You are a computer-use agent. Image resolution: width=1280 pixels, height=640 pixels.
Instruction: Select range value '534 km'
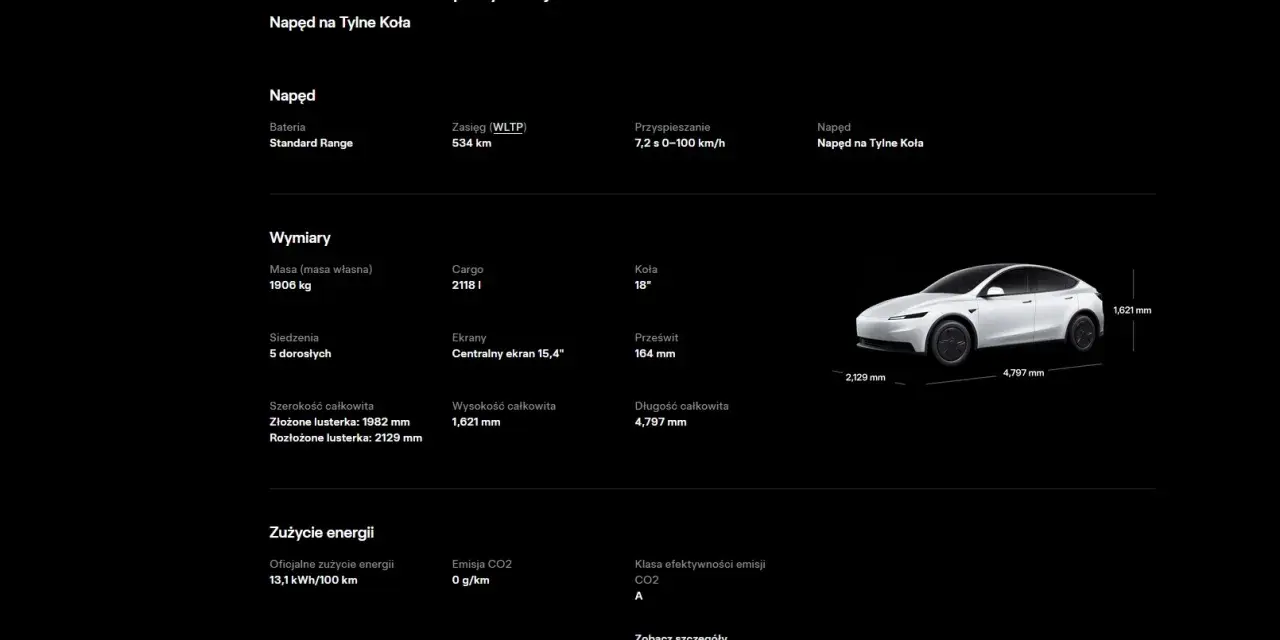[x=472, y=143]
